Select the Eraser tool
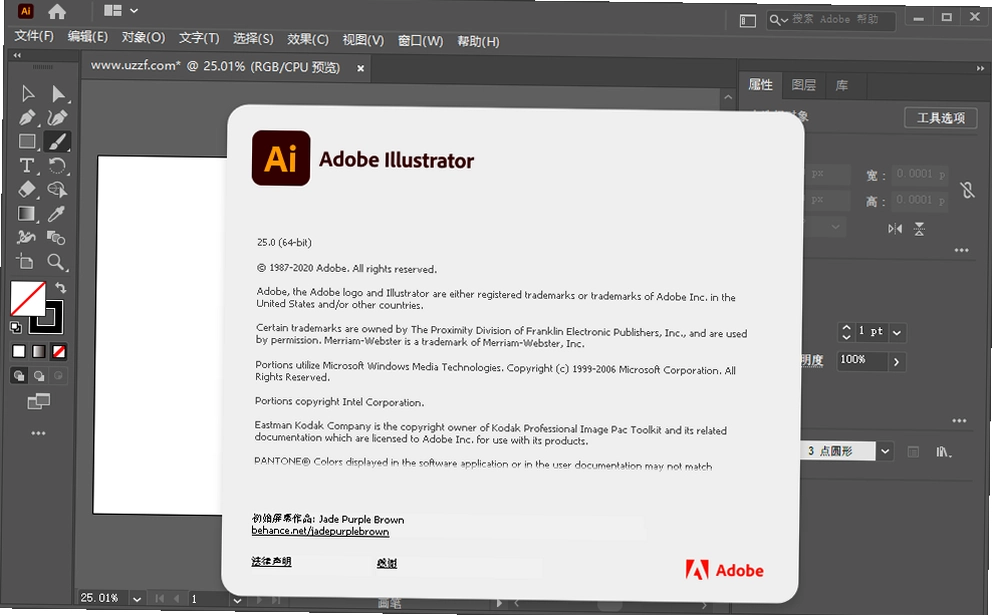Viewport: 992px width, 615px height. pos(27,189)
